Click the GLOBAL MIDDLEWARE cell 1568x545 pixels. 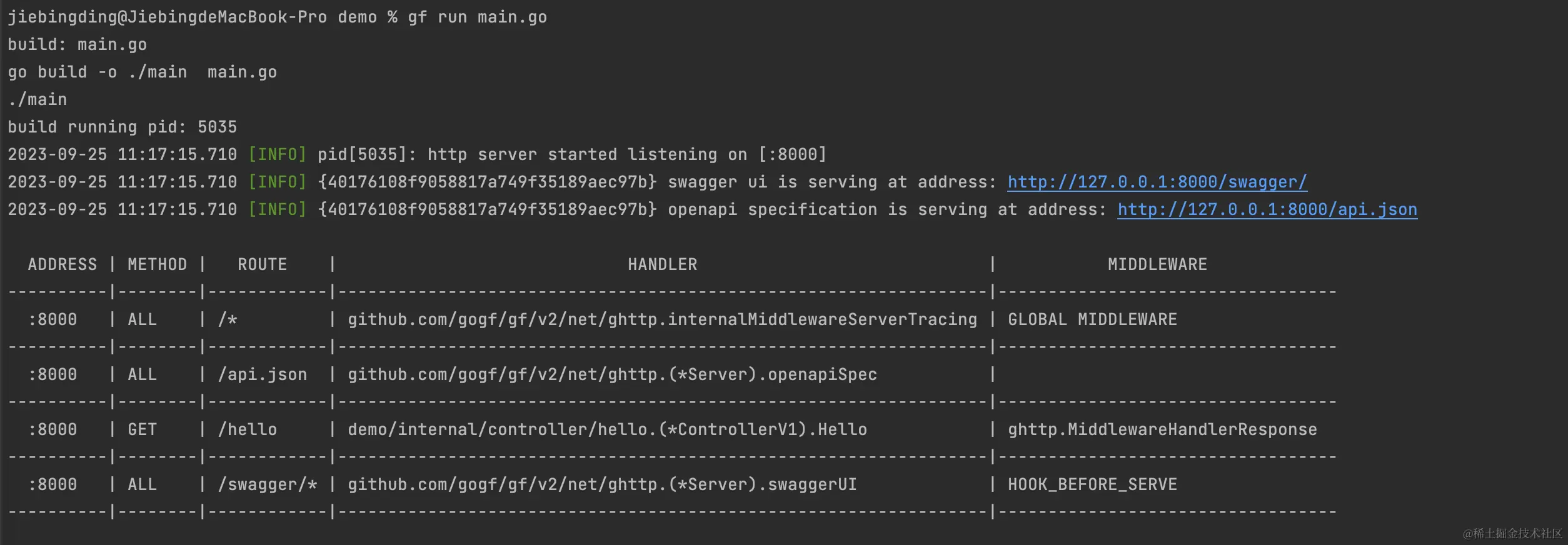pos(1092,319)
